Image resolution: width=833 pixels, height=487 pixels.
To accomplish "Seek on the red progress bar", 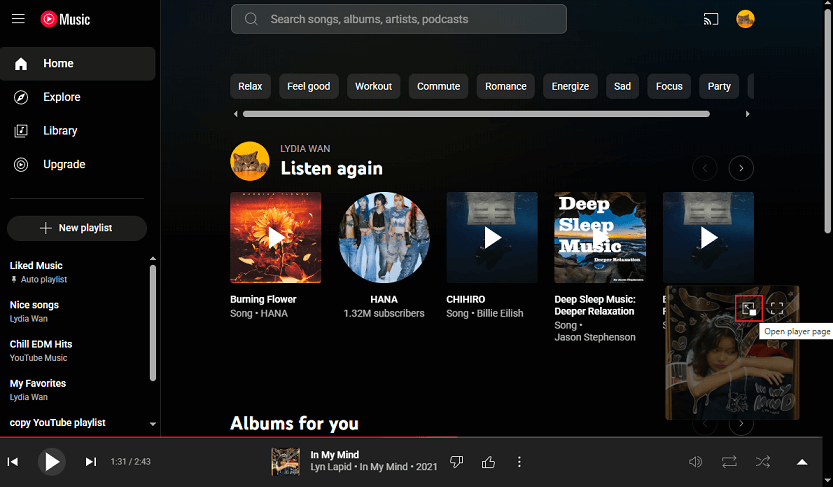I will pyautogui.click(x=228, y=437).
